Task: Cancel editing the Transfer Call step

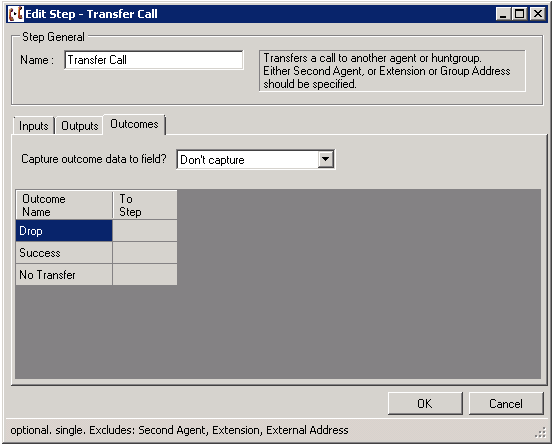Action: [506, 403]
